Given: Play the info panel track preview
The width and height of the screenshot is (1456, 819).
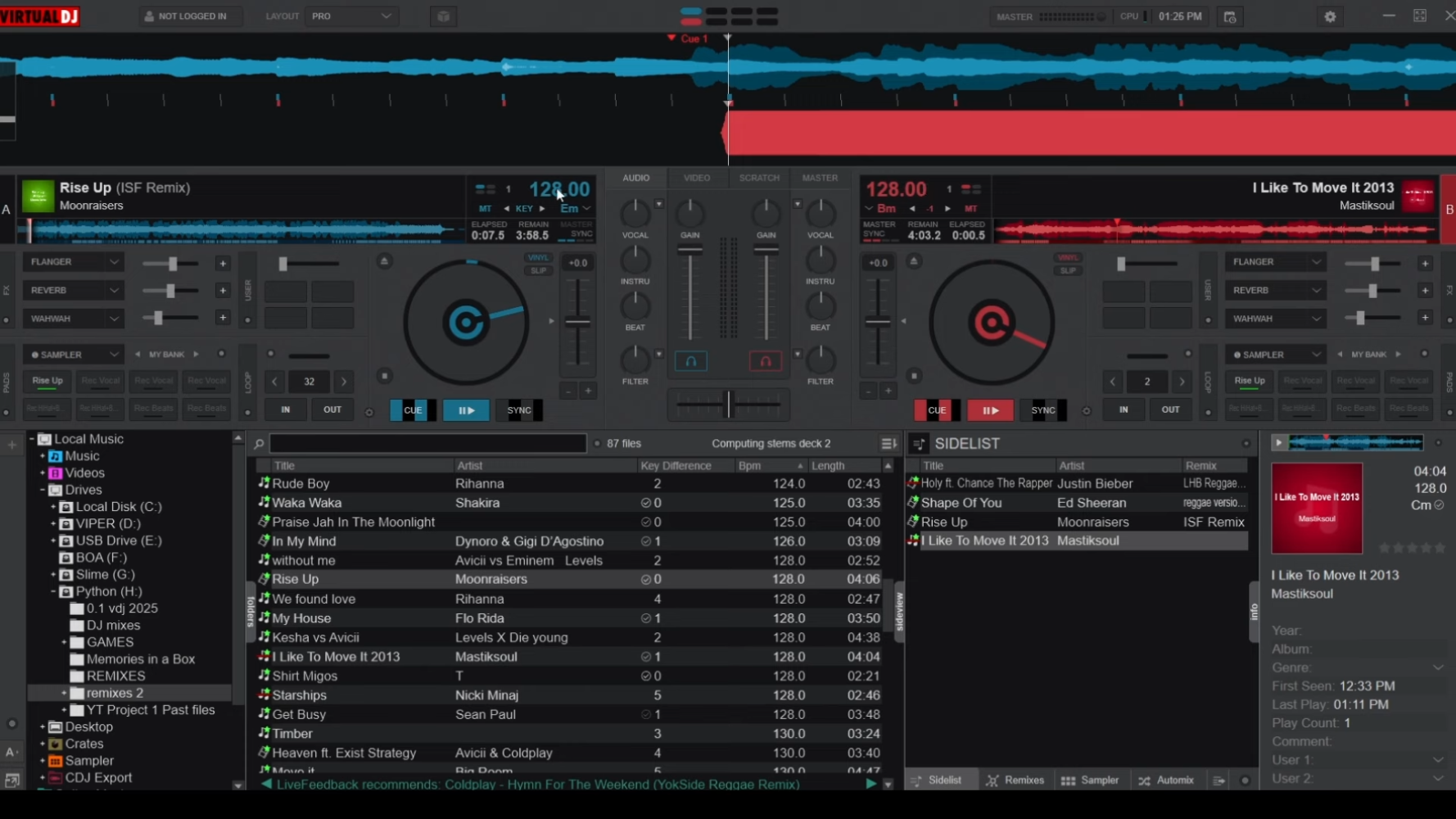Looking at the screenshot, I should point(1277,443).
